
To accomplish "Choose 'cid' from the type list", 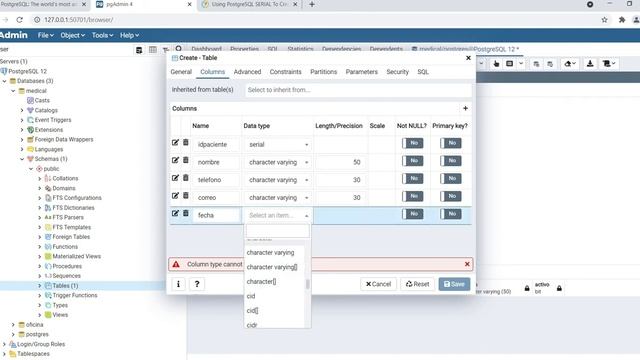I will pos(274,296).
